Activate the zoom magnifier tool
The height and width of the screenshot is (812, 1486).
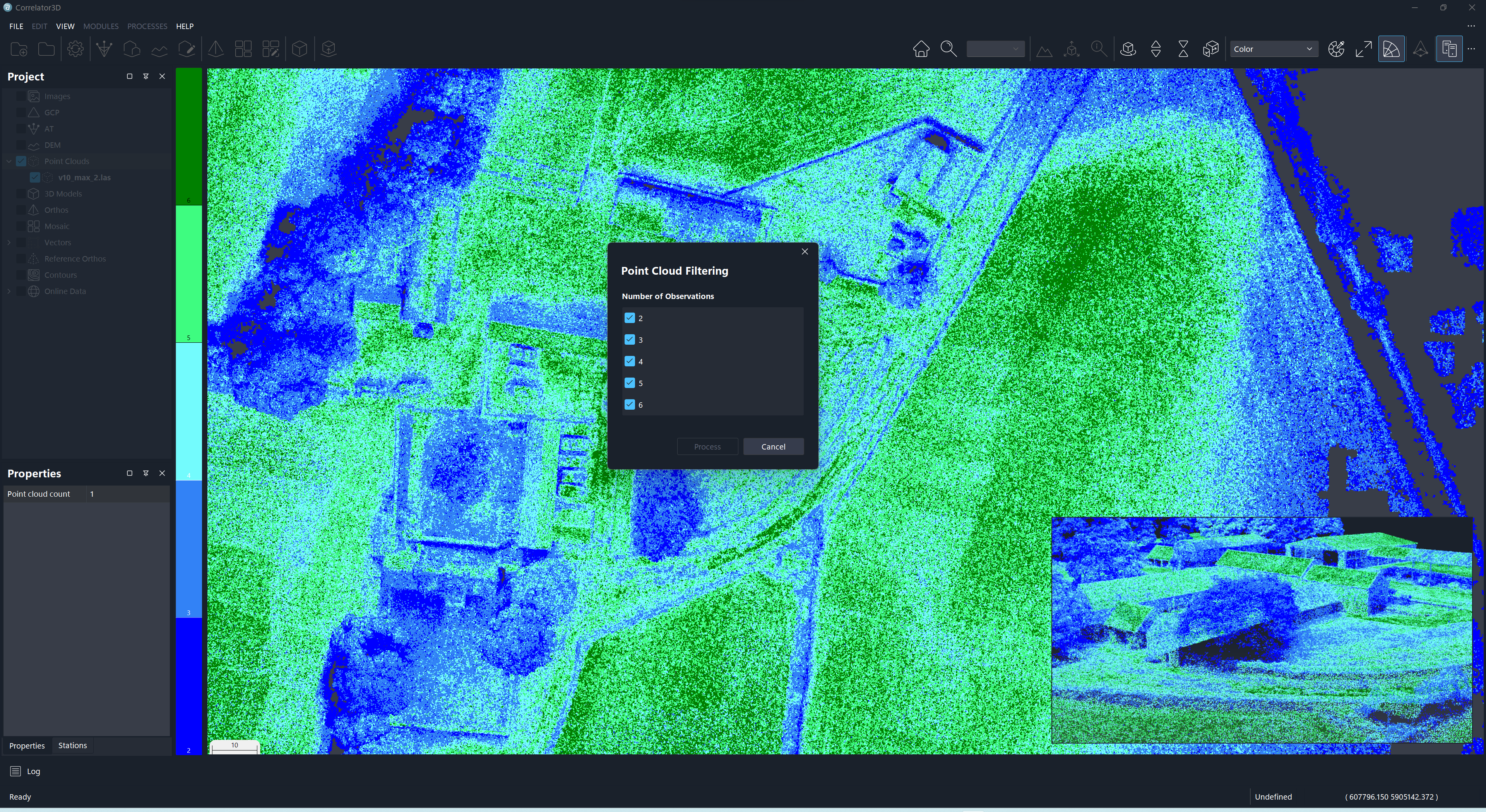pos(948,48)
